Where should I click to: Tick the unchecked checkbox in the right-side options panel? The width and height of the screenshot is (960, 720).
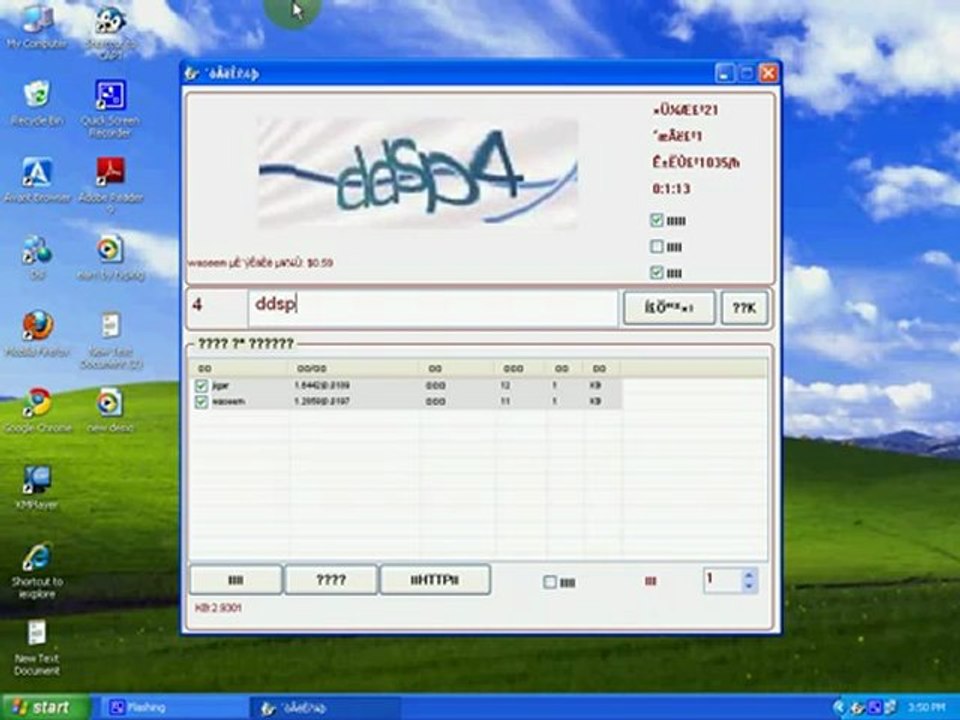pos(656,246)
